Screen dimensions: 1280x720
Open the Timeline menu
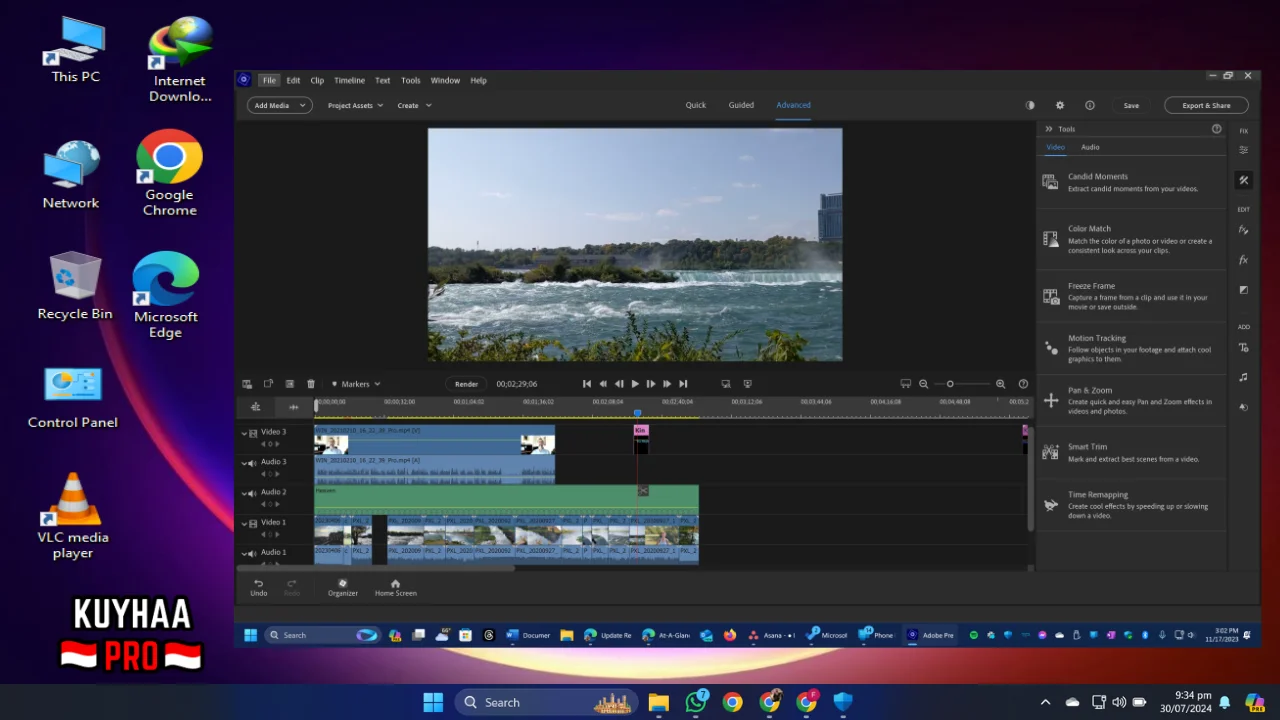point(349,80)
